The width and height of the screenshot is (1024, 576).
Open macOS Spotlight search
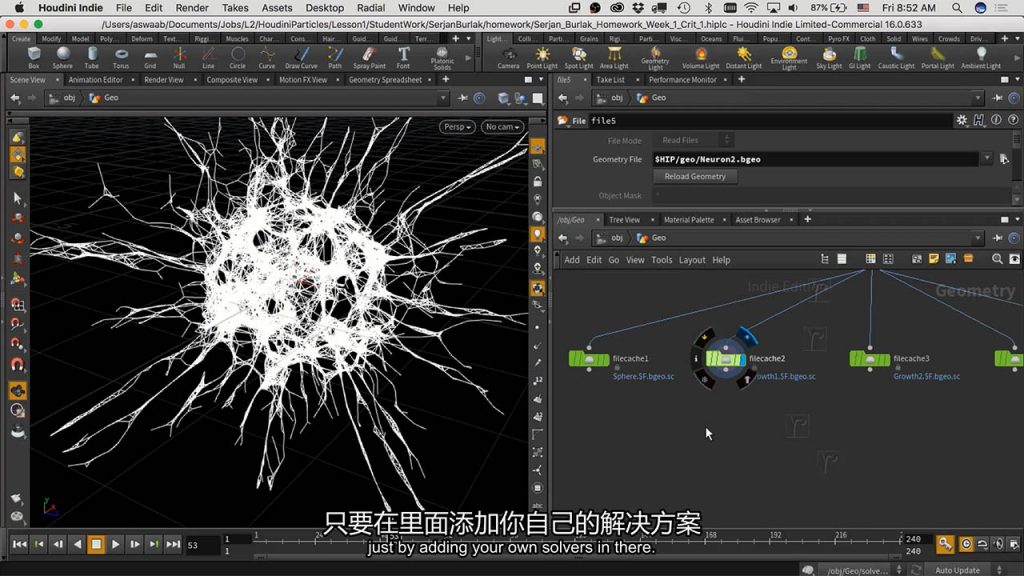pos(956,8)
